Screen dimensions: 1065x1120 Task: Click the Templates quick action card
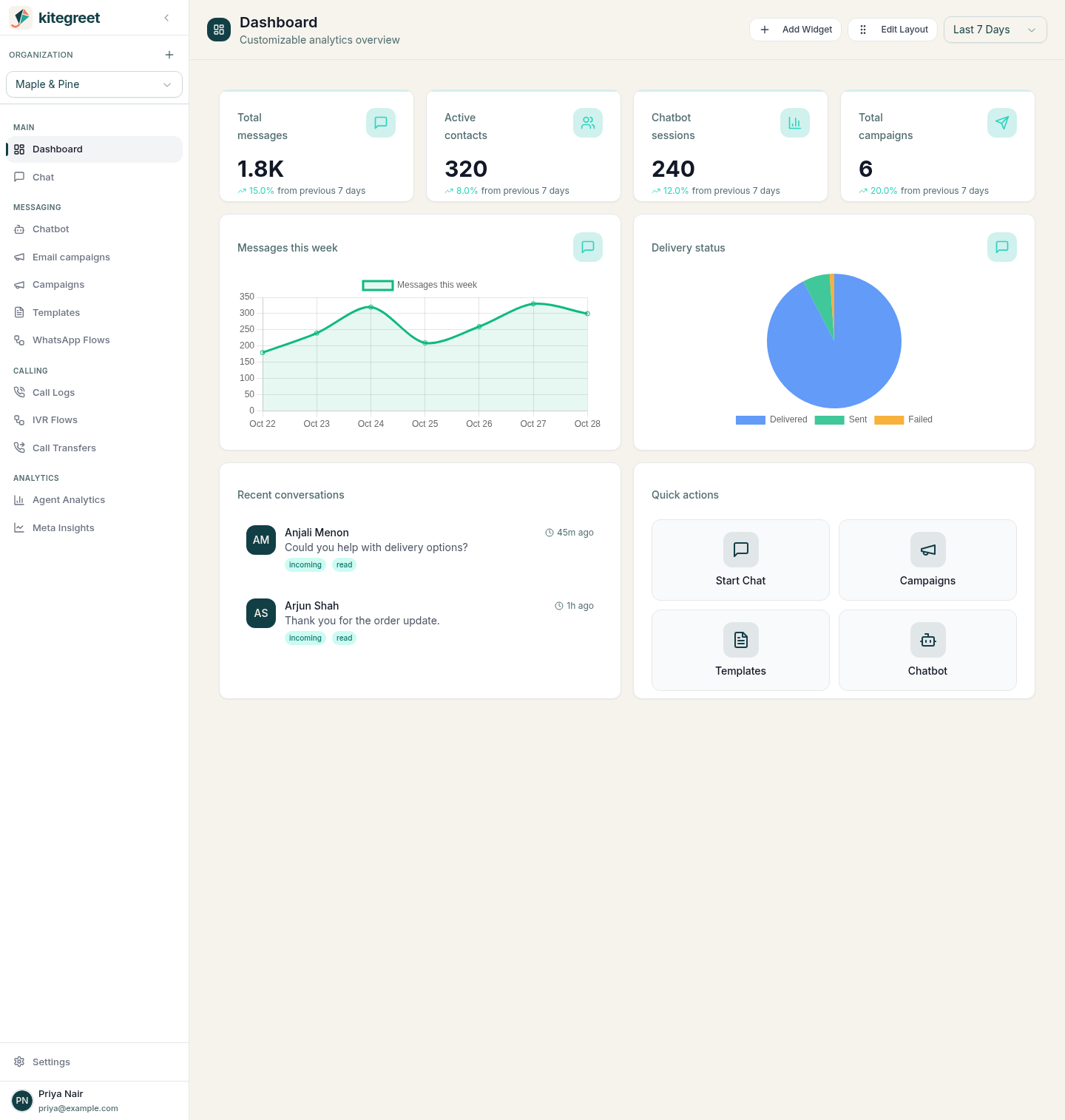coord(740,650)
